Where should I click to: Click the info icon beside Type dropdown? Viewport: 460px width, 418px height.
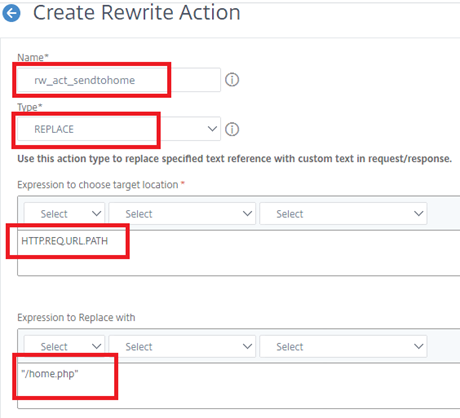point(232,129)
